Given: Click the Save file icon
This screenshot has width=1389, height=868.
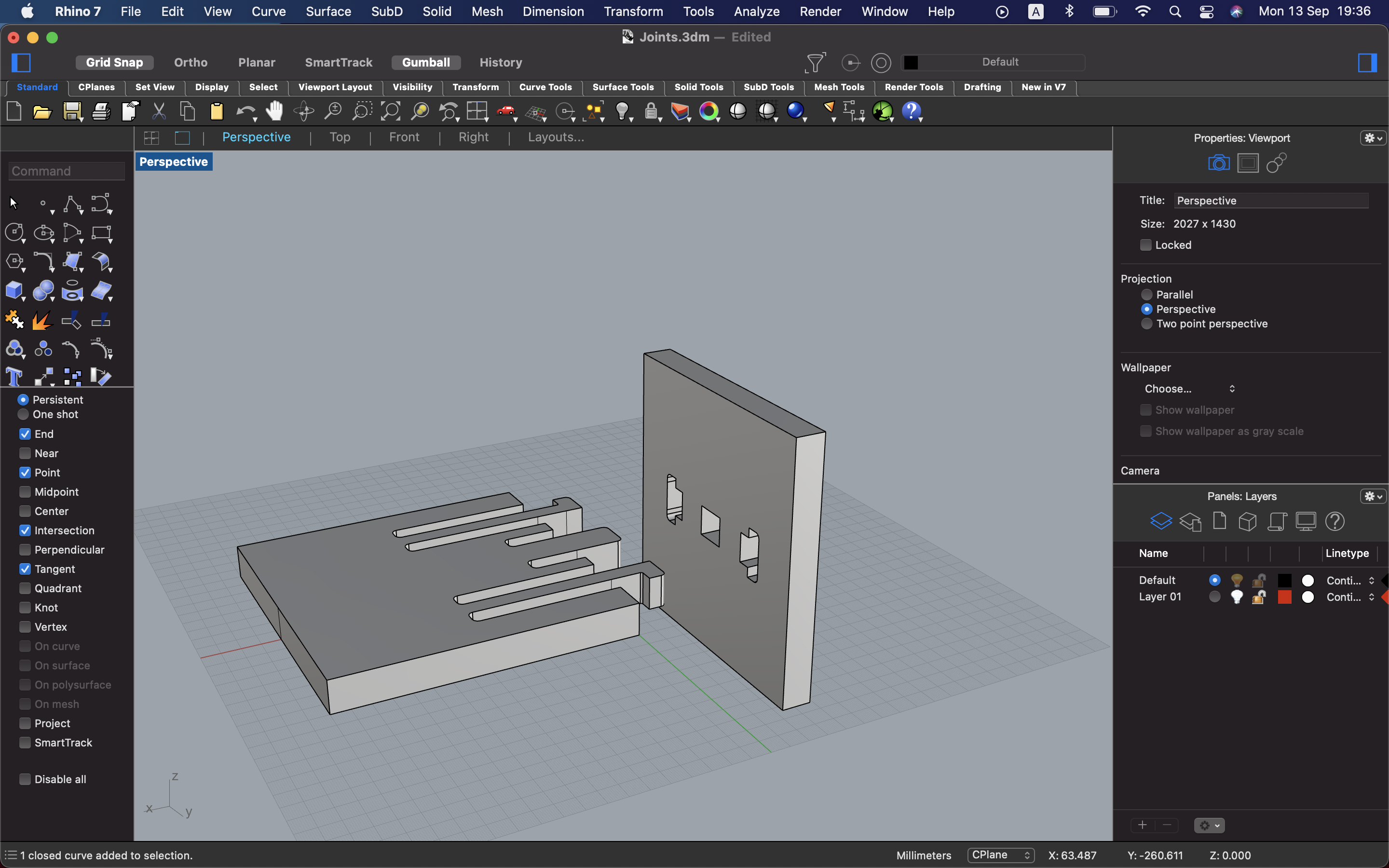Looking at the screenshot, I should click(x=72, y=111).
